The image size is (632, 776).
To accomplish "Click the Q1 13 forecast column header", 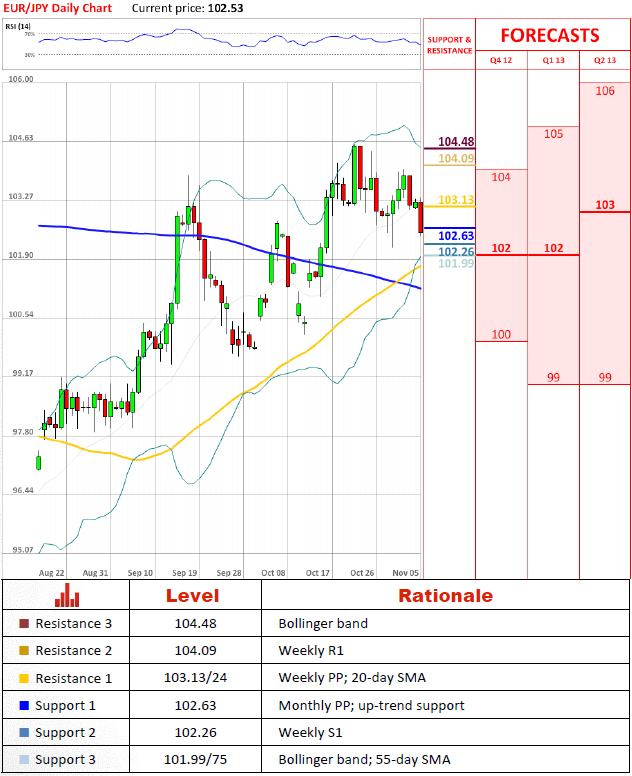I will click(553, 60).
